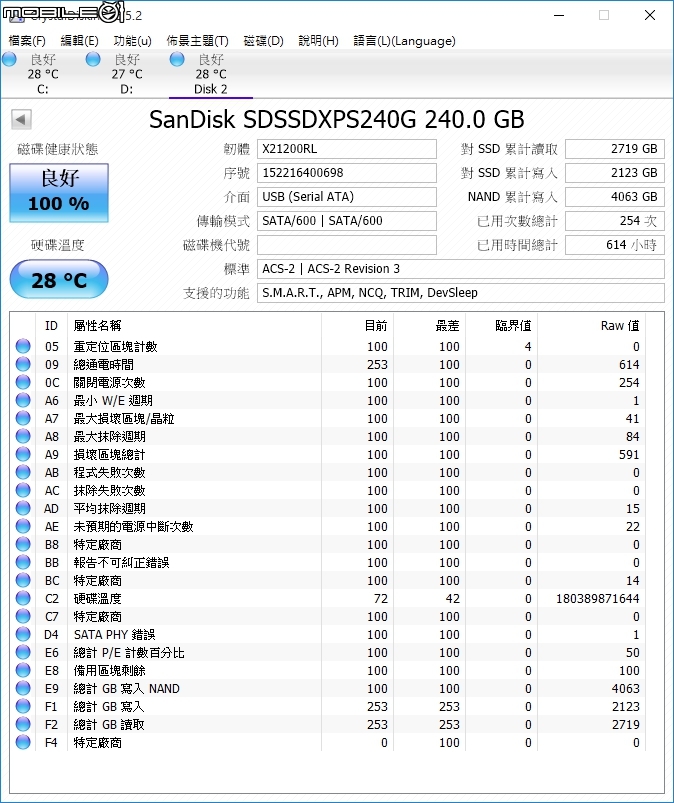
Task: Click the firmware field X21200RL
Action: (x=346, y=149)
